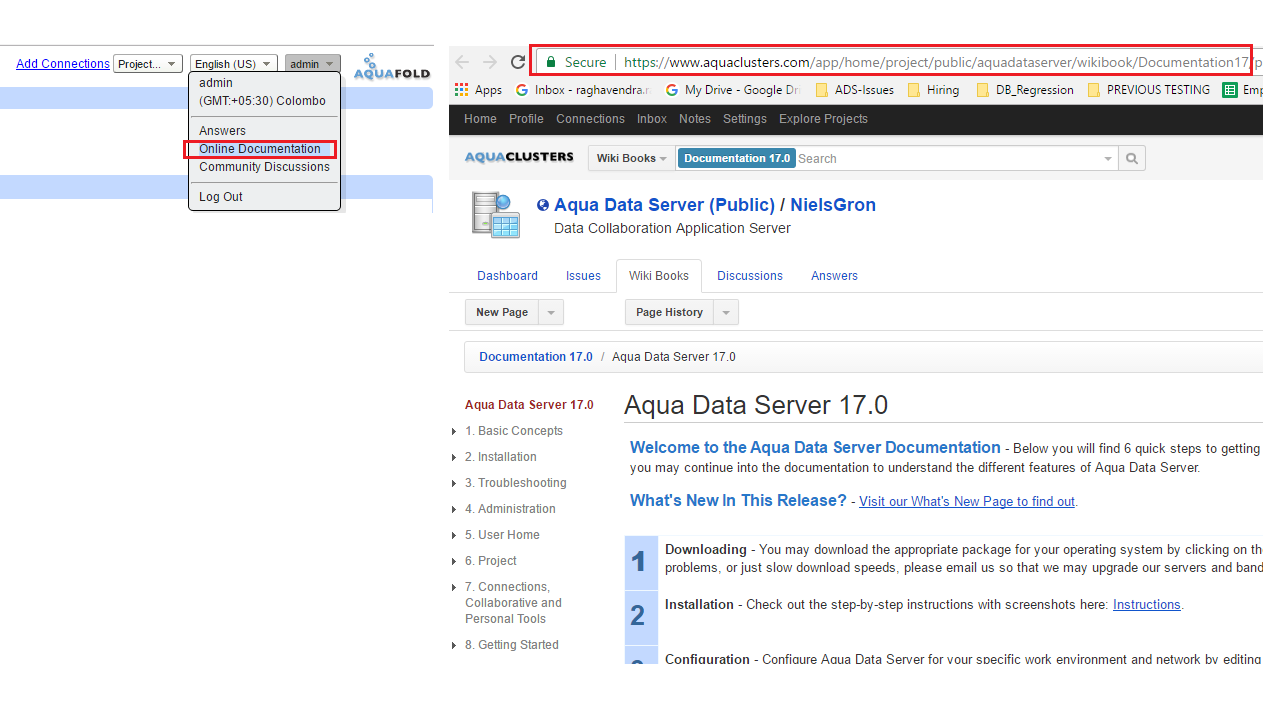Open Inbox in top navigation

click(x=652, y=119)
